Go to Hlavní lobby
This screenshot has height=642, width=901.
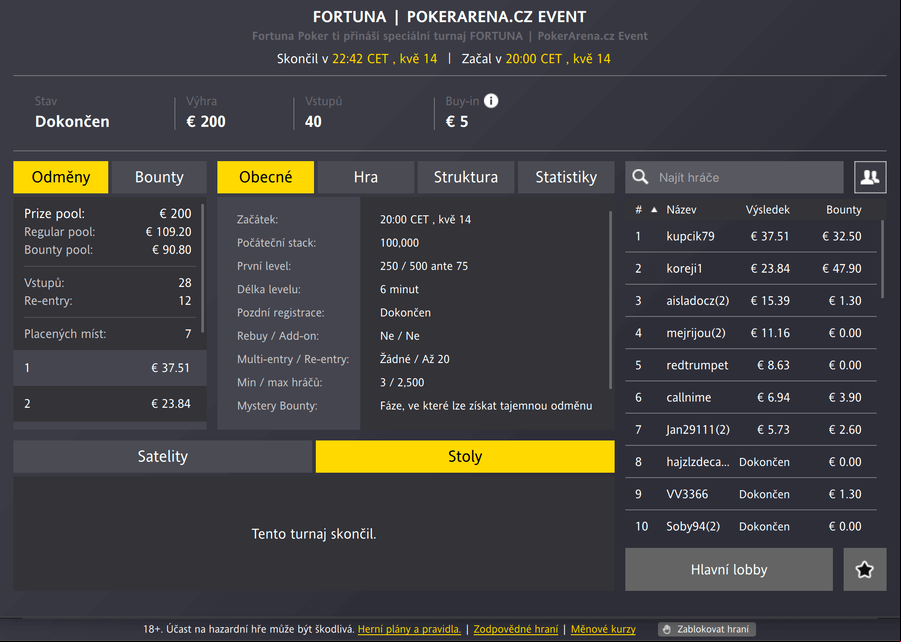click(x=729, y=570)
